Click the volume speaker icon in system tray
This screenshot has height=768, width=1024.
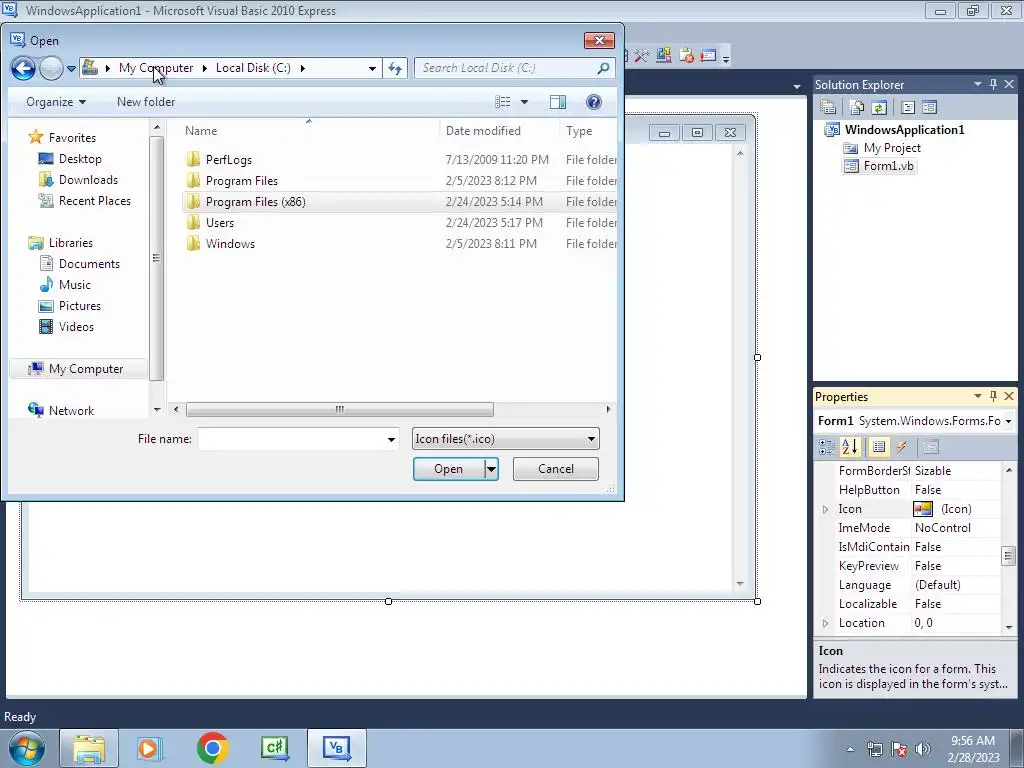coord(923,749)
